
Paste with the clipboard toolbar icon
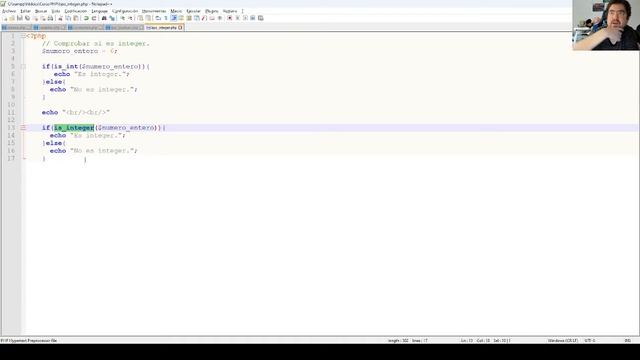[76, 18]
